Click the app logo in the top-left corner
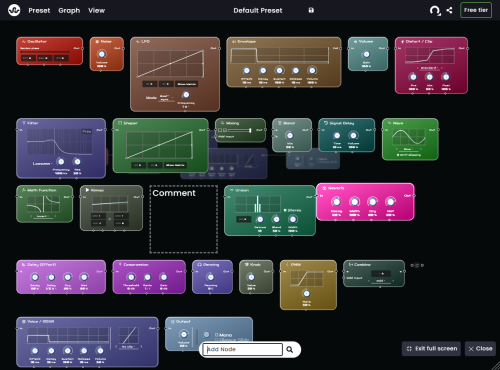Viewport: 500px width, 370px height. click(14, 10)
